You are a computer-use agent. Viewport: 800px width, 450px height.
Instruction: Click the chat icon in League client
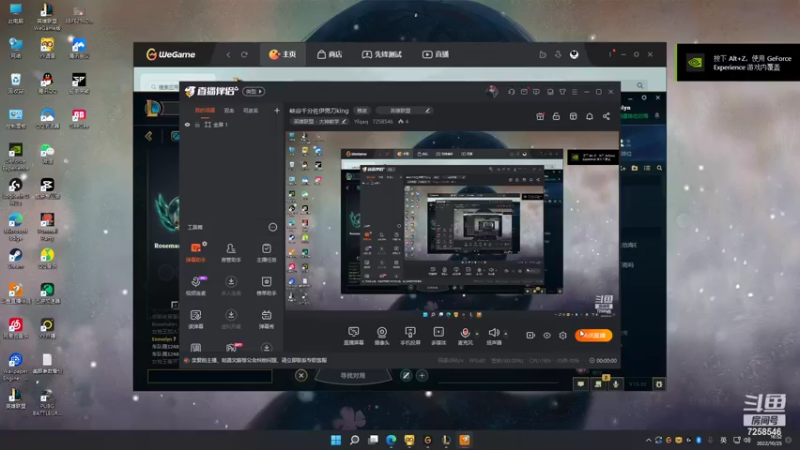point(581,384)
